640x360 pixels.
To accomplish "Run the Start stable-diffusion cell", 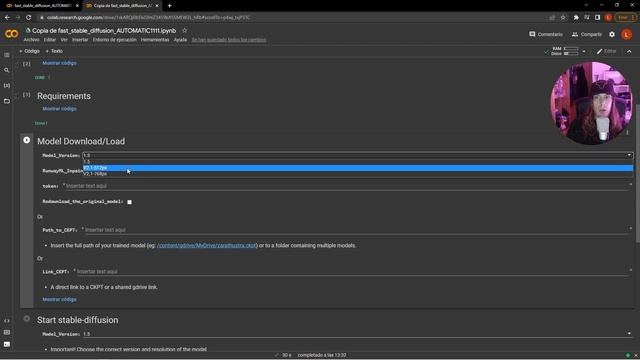I will coord(27,319).
